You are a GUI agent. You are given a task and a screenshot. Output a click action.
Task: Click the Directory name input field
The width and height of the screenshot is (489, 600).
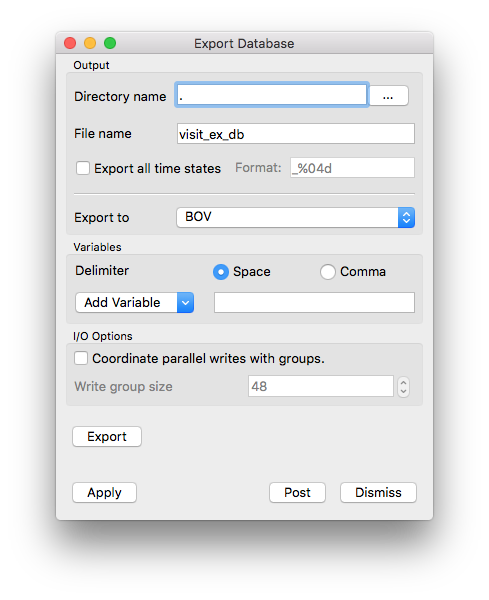click(272, 95)
